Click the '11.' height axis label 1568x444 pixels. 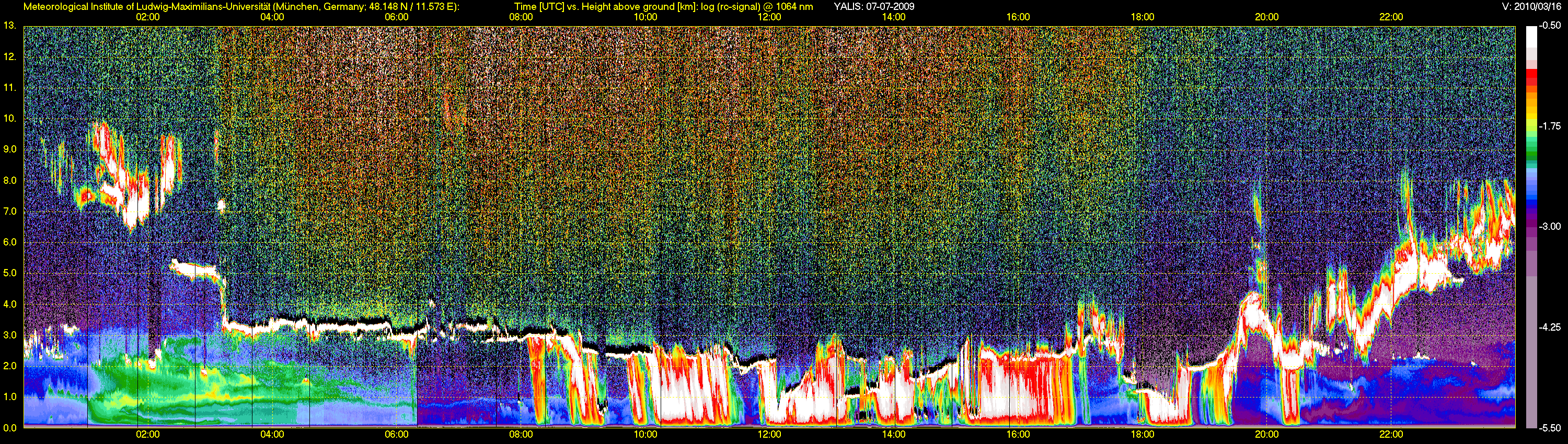10,88
